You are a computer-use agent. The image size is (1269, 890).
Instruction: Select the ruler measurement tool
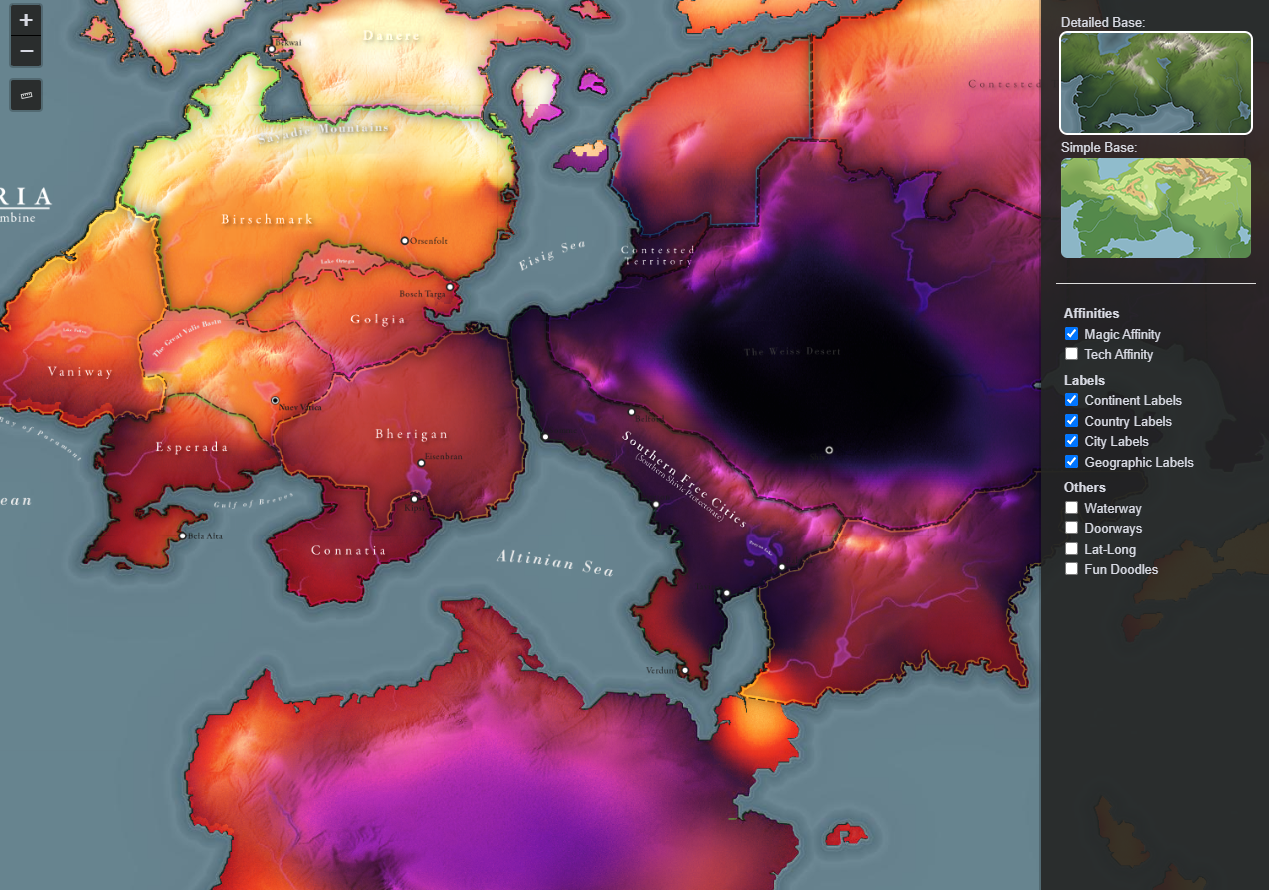25,94
